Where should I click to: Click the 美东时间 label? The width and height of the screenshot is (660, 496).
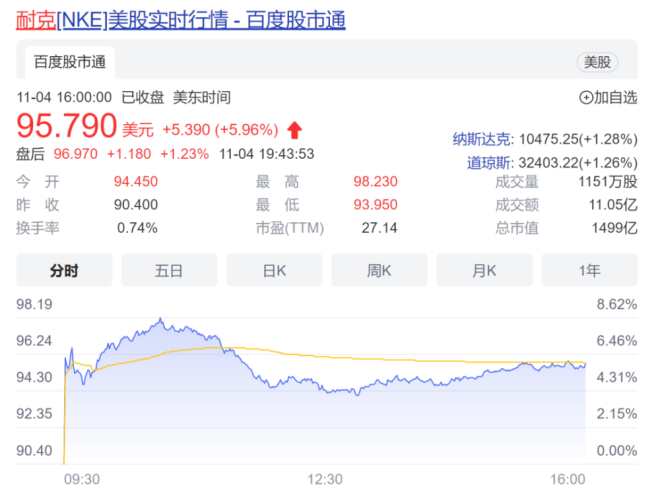[x=202, y=97]
